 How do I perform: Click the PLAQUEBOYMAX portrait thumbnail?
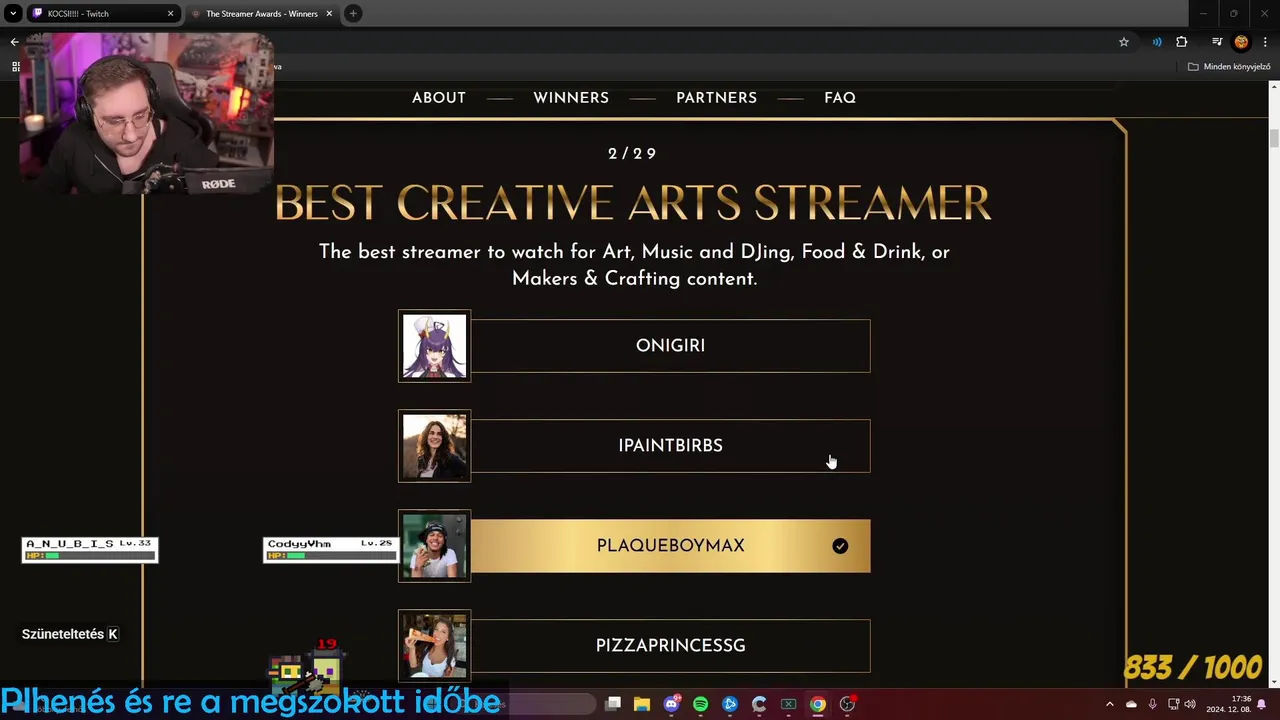(x=434, y=546)
